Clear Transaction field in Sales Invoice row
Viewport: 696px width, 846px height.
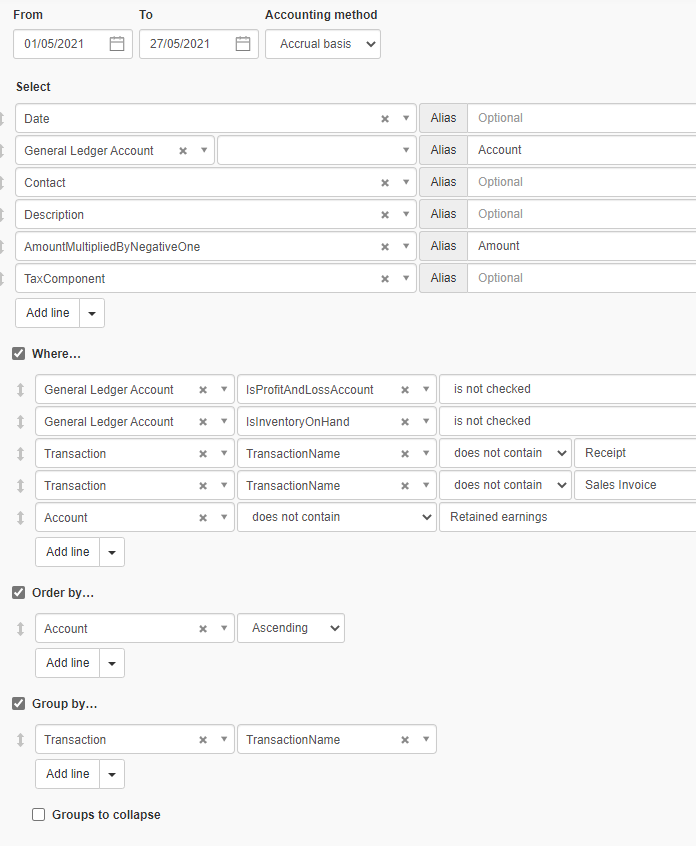pyautogui.click(x=203, y=486)
